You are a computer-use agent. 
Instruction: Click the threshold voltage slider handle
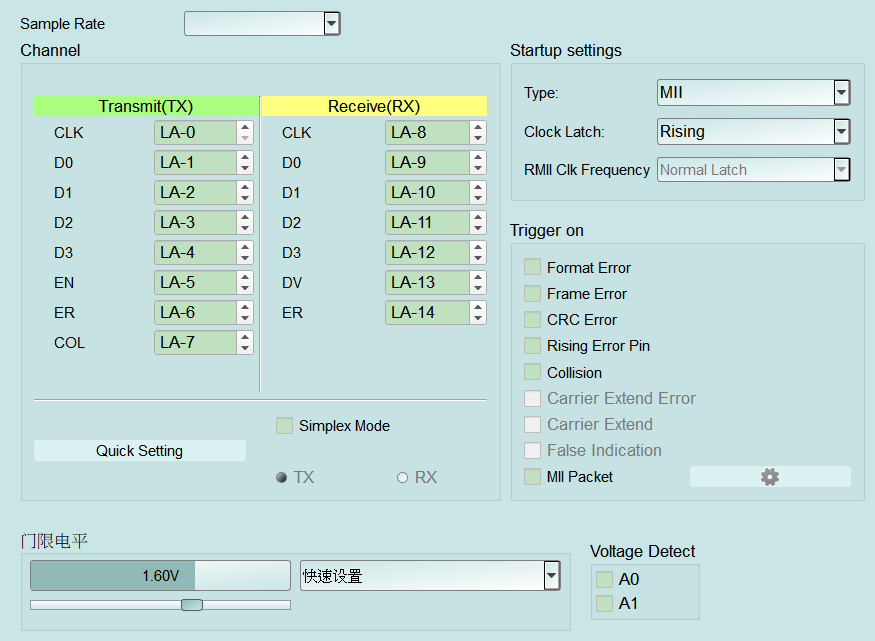(192, 605)
